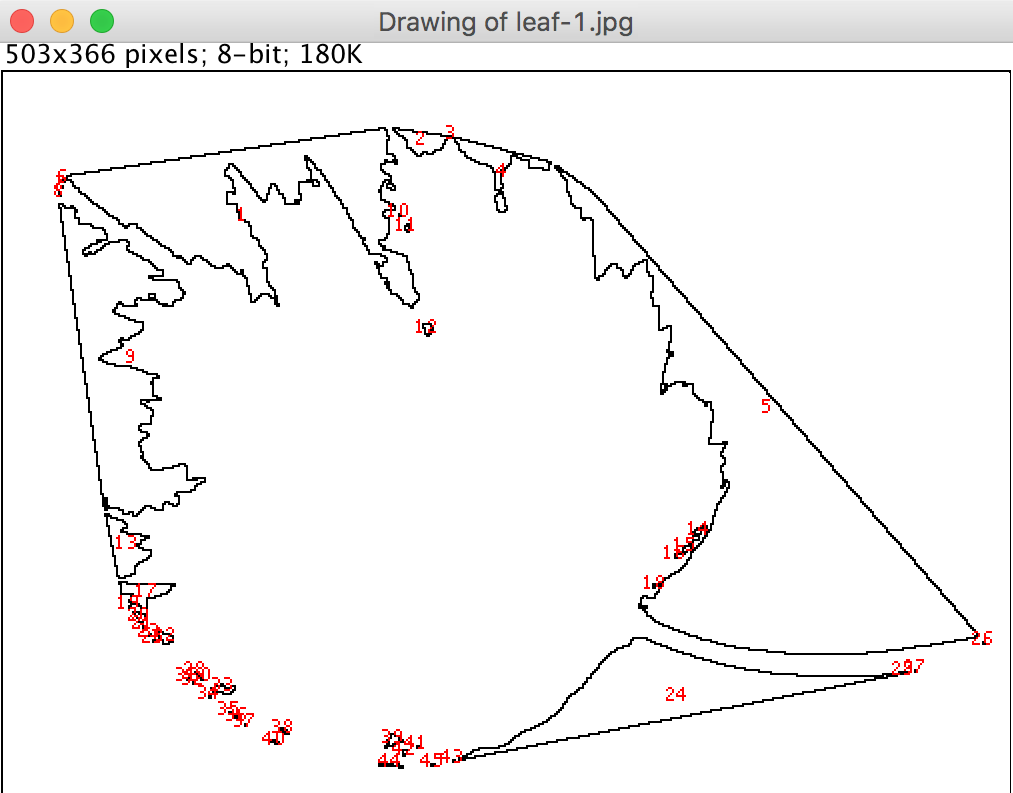Click the outline label 1
1013x793 pixels.
pos(240,213)
